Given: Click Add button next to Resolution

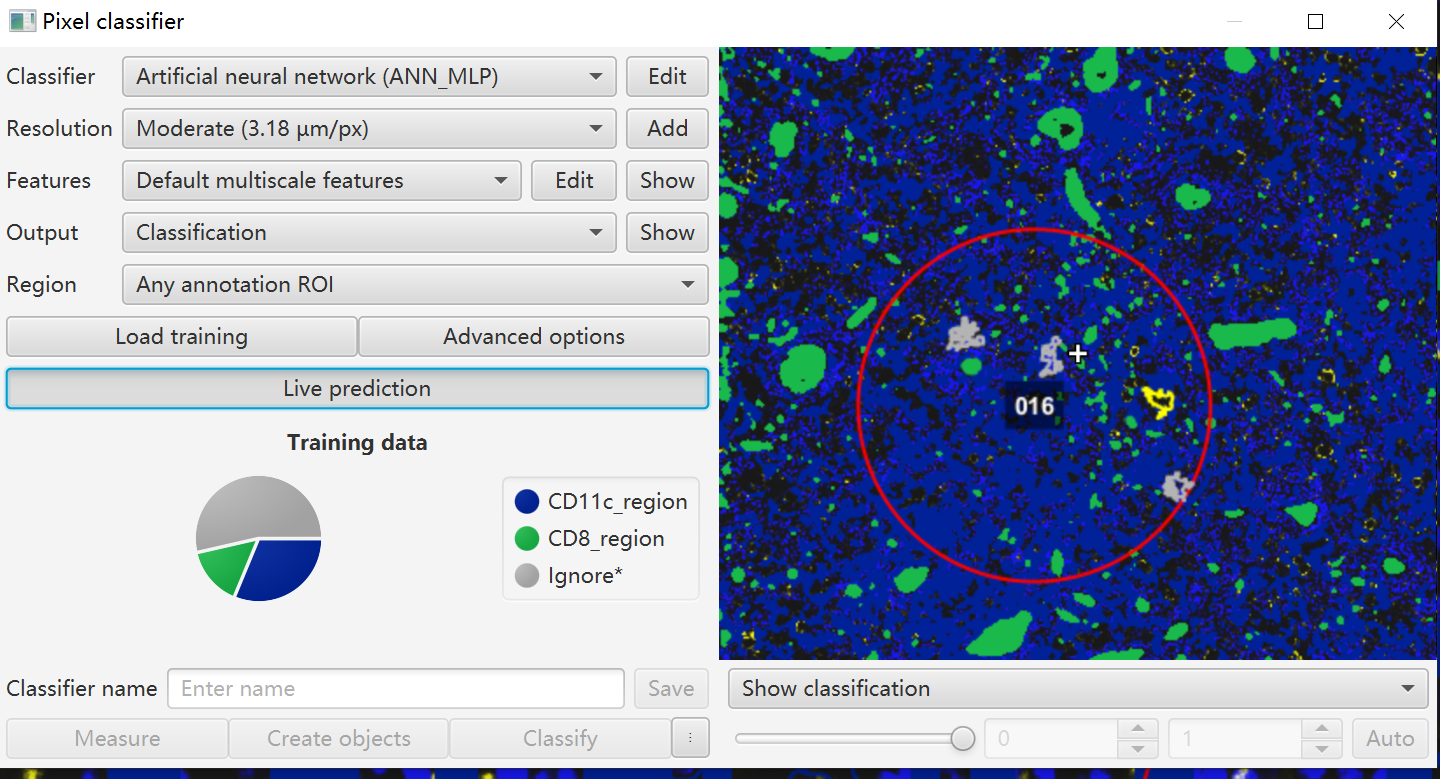Looking at the screenshot, I should coord(667,129).
